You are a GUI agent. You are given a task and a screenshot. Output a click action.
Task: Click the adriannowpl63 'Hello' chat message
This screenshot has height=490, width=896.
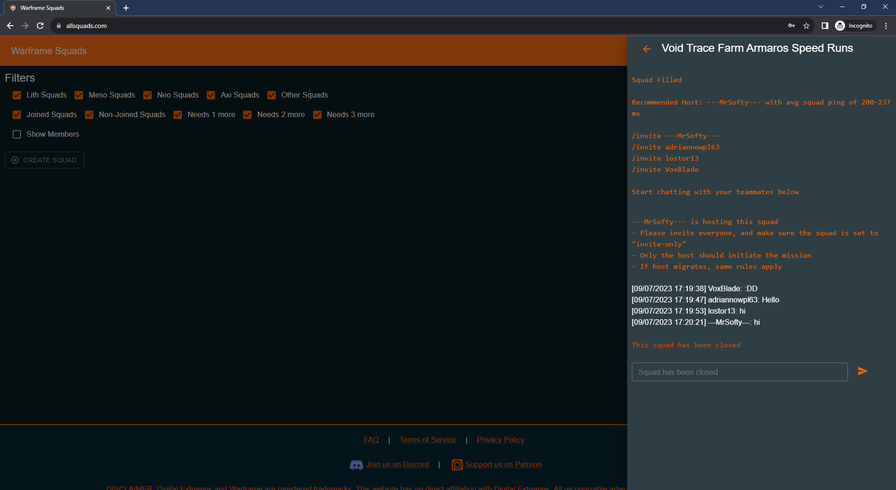(705, 300)
